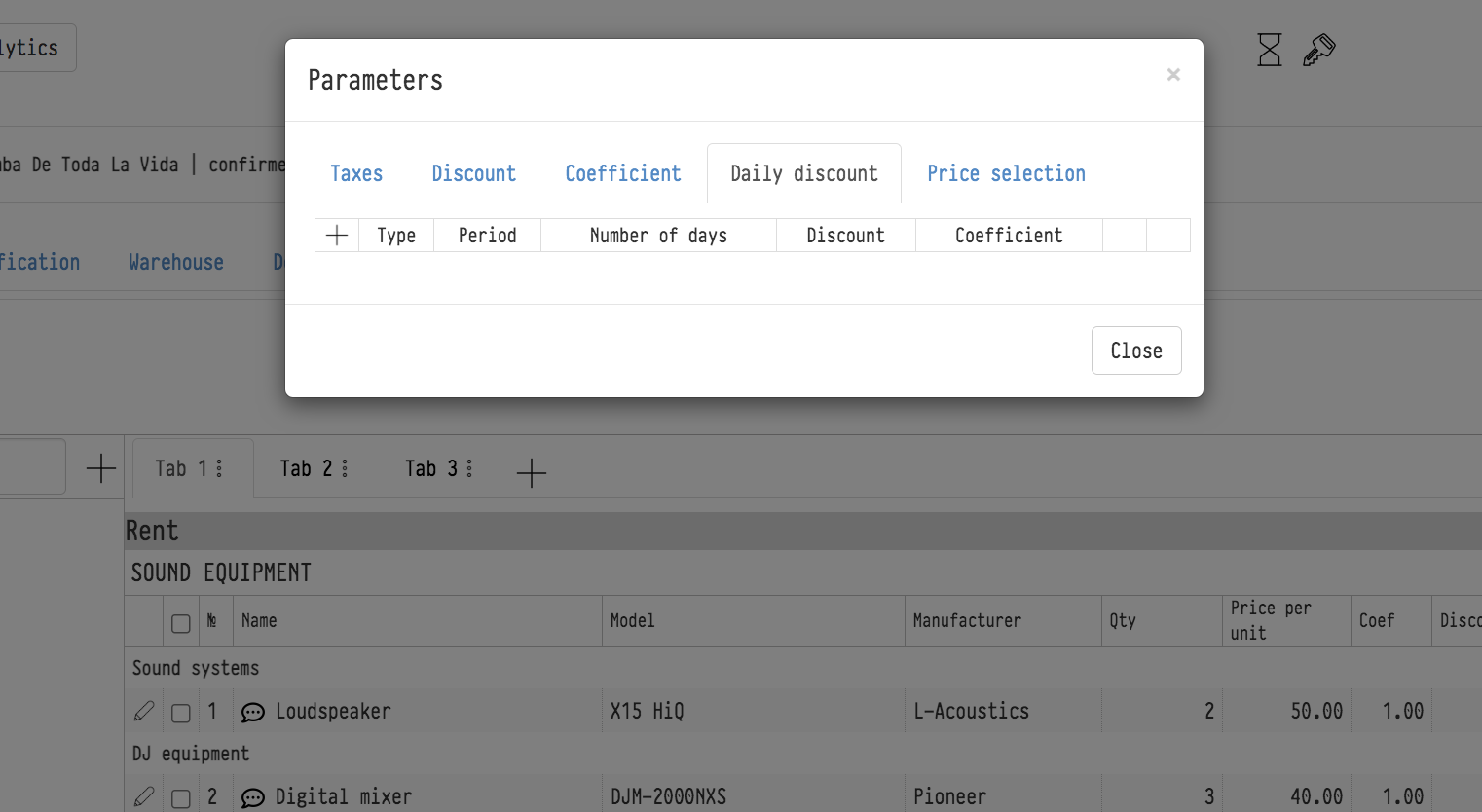The height and width of the screenshot is (812, 1482).
Task: Select the Coefficient tab in Parameters
Action: [623, 174]
